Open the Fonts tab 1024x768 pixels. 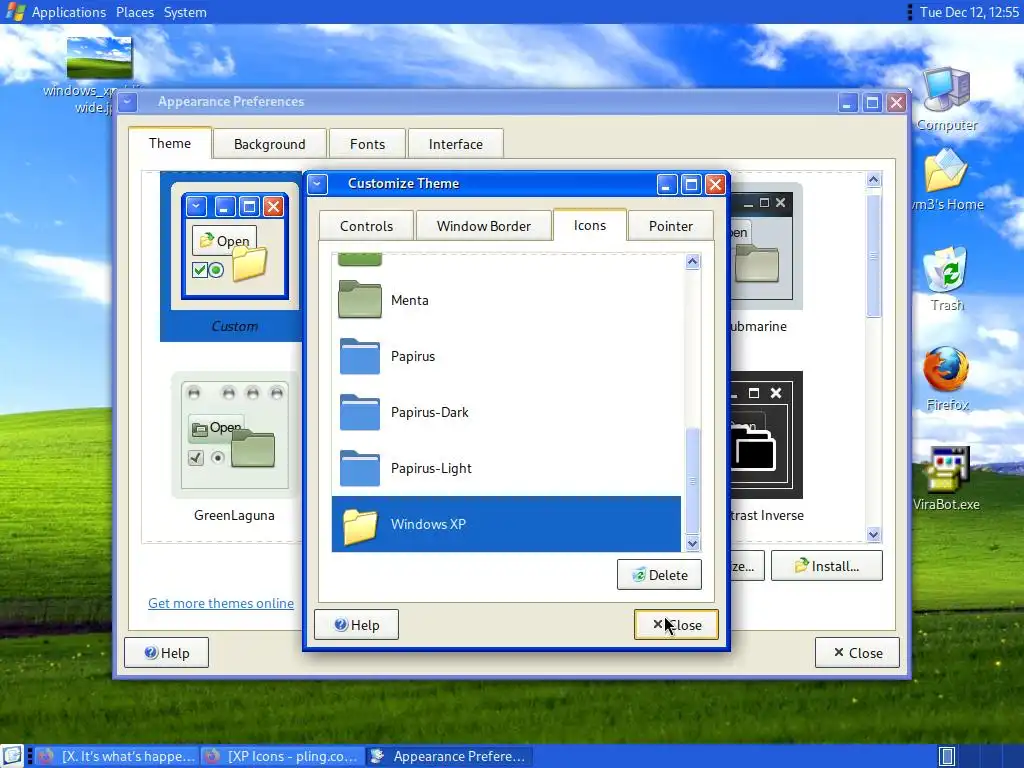[x=368, y=144]
